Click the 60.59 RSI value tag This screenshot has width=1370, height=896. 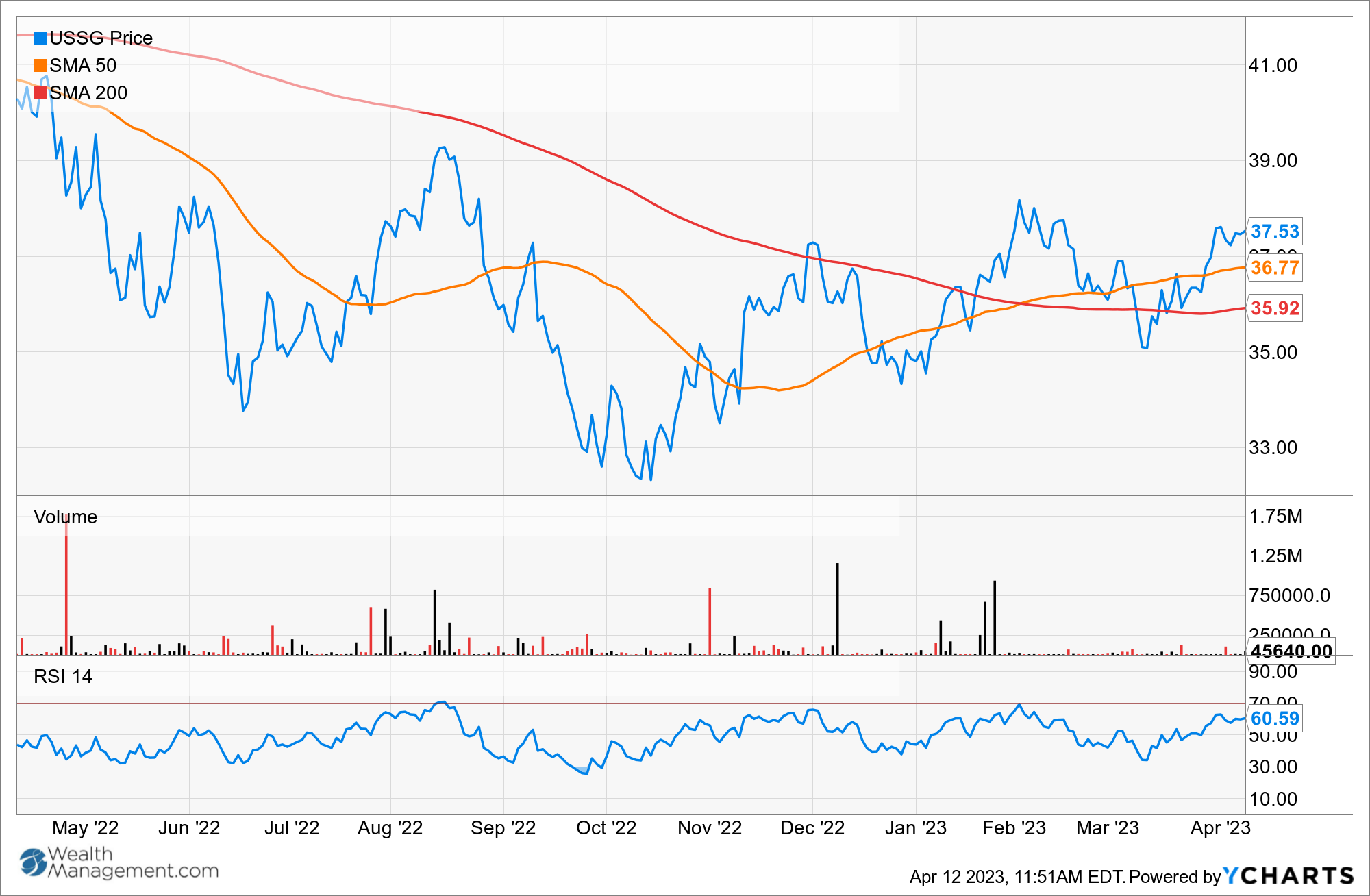click(x=1274, y=719)
